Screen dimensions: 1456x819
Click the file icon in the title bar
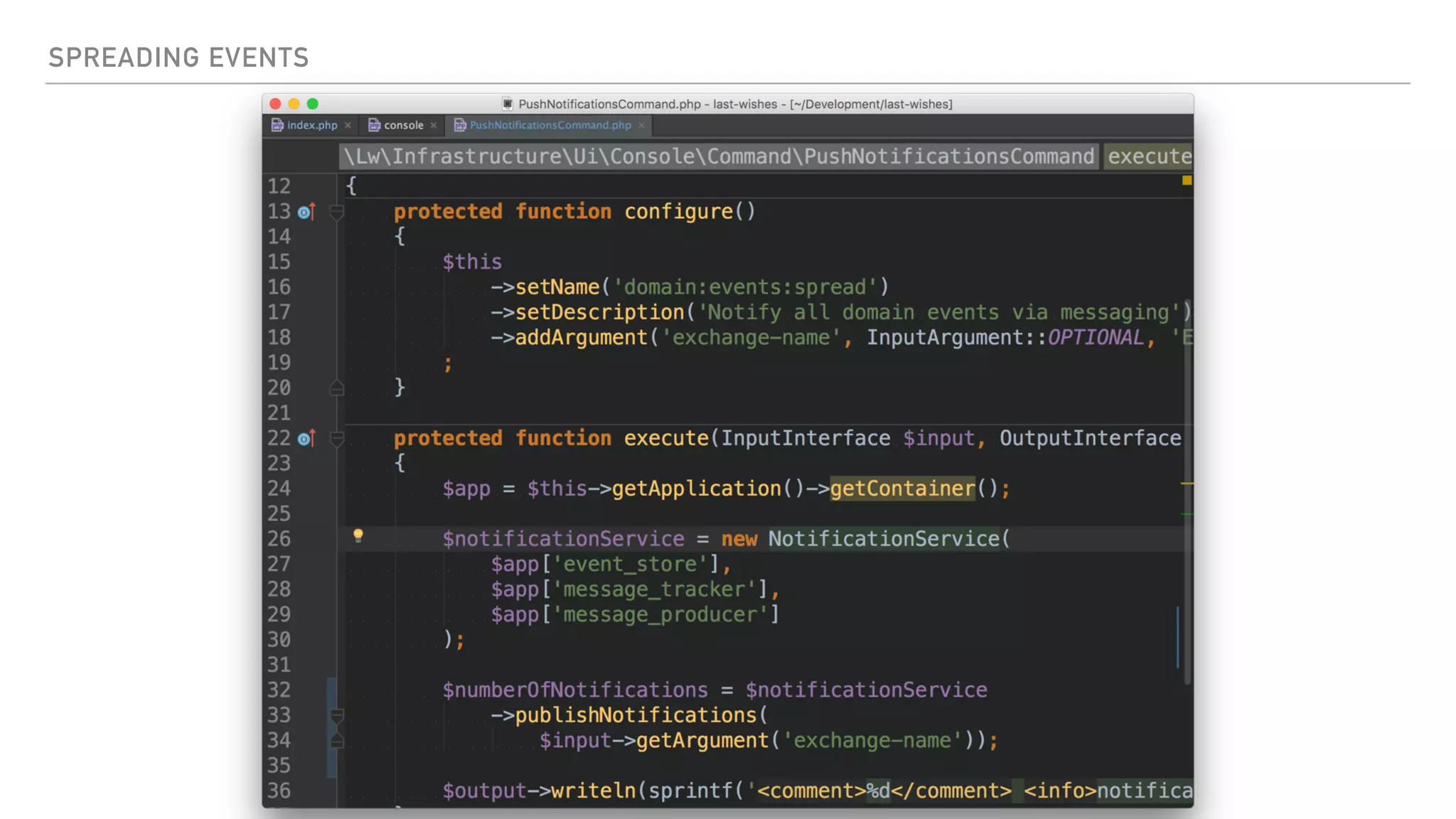[x=508, y=104]
